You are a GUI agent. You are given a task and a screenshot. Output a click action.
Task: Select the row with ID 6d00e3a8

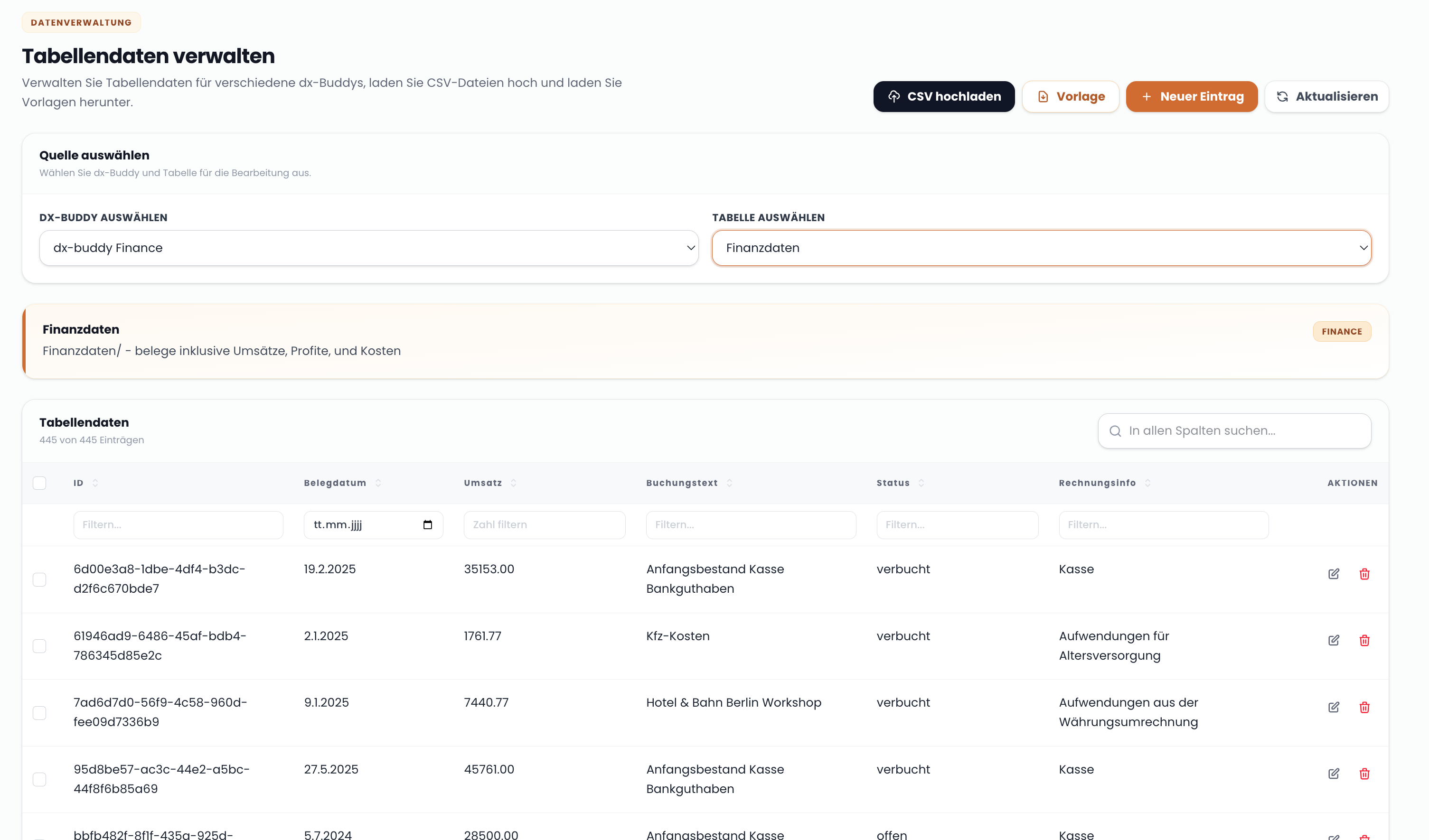pos(39,579)
